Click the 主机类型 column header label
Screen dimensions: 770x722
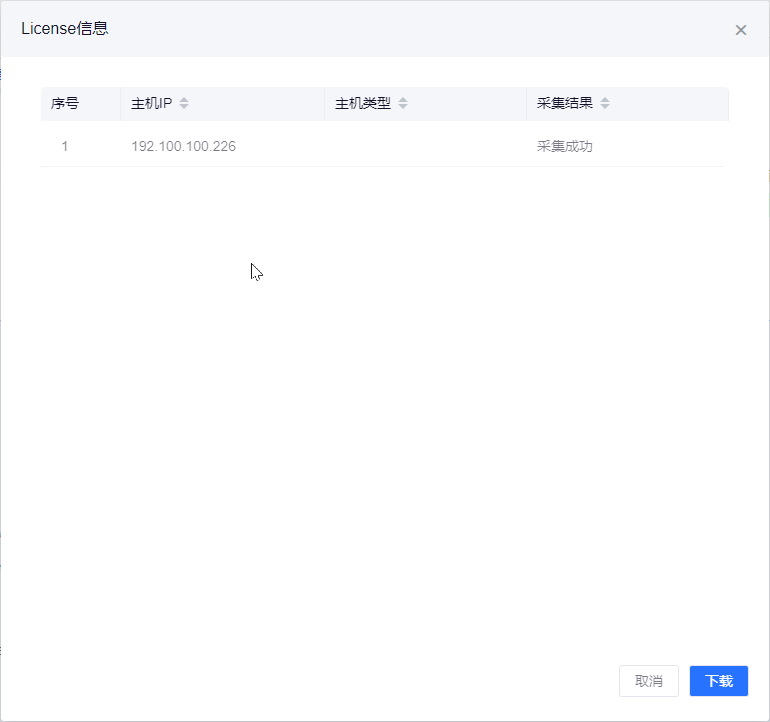tap(362, 103)
